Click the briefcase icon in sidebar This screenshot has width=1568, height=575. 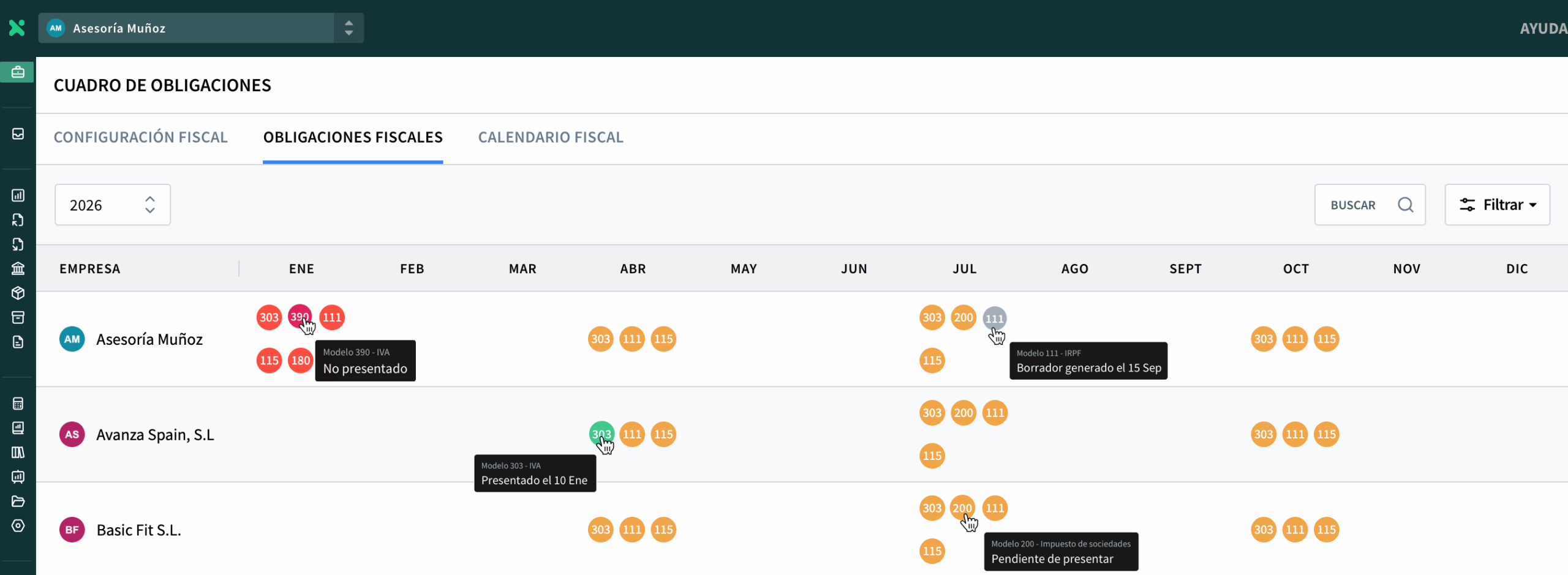tap(18, 72)
